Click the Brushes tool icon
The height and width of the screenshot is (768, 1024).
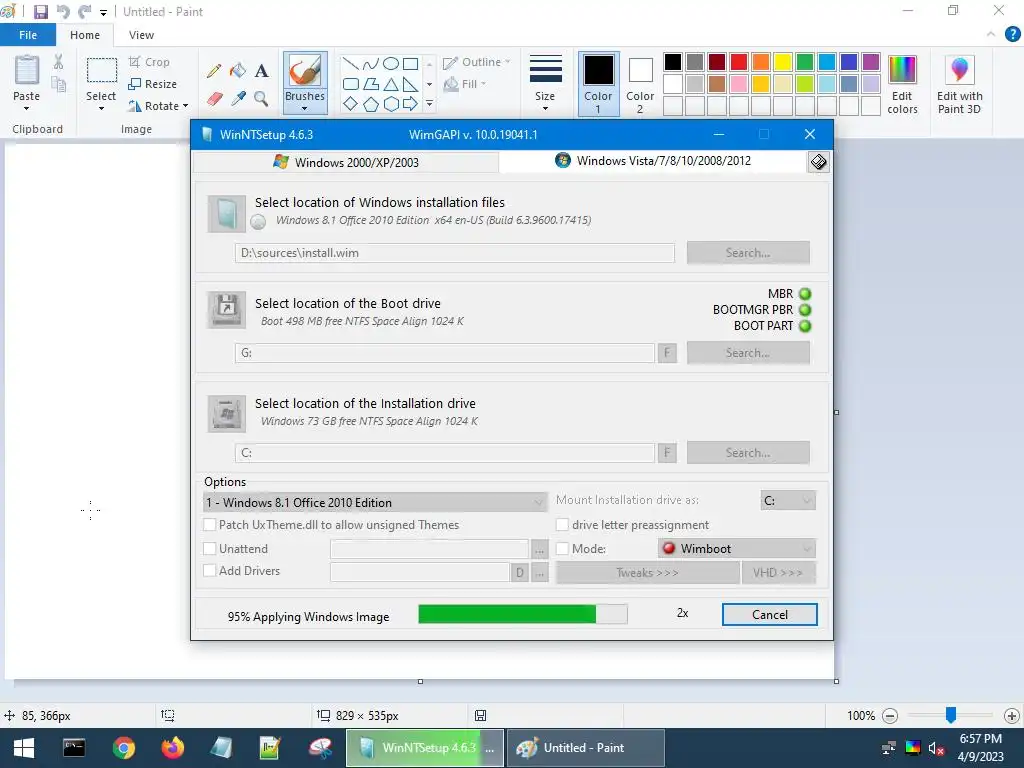pyautogui.click(x=305, y=71)
